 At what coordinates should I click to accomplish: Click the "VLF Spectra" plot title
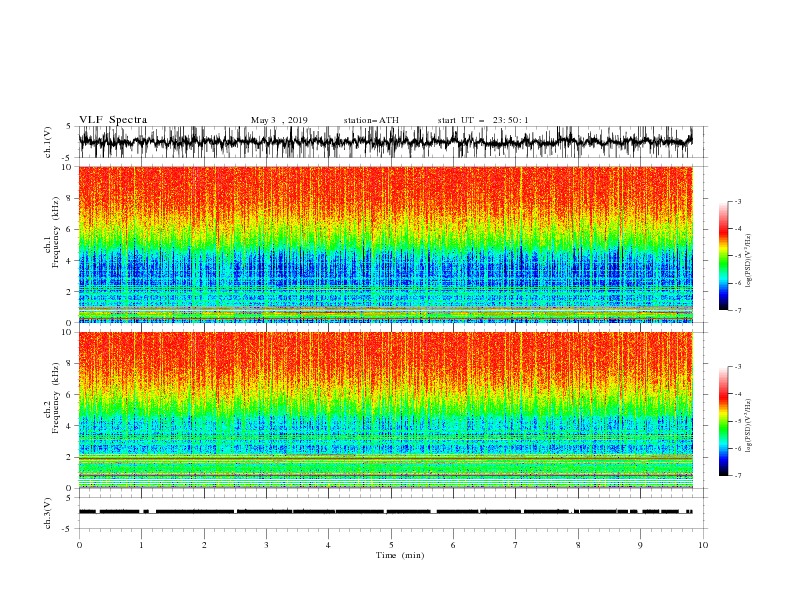113,120
